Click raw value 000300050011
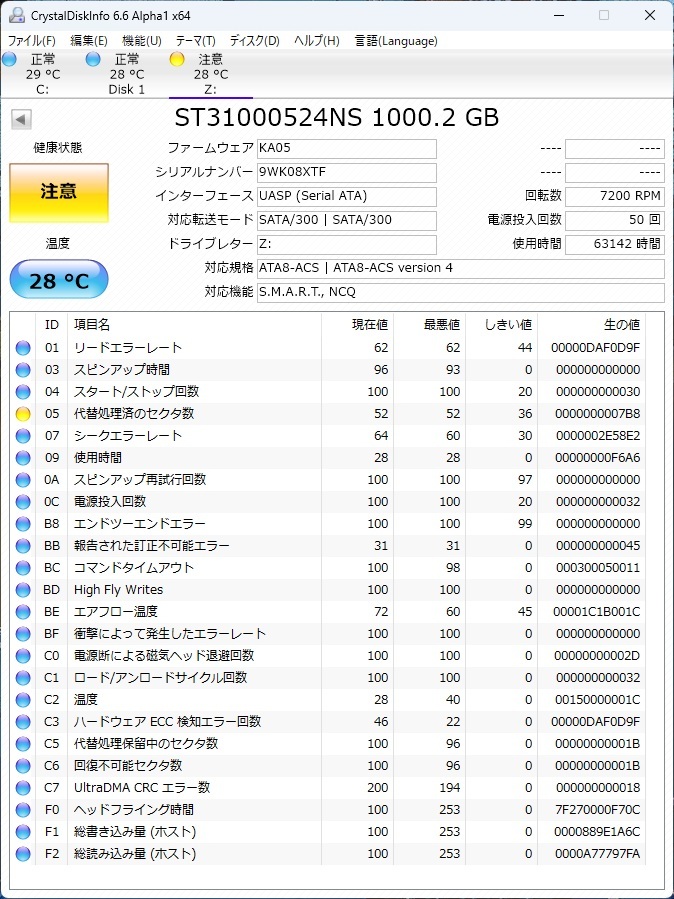This screenshot has height=899, width=674. tap(598, 568)
